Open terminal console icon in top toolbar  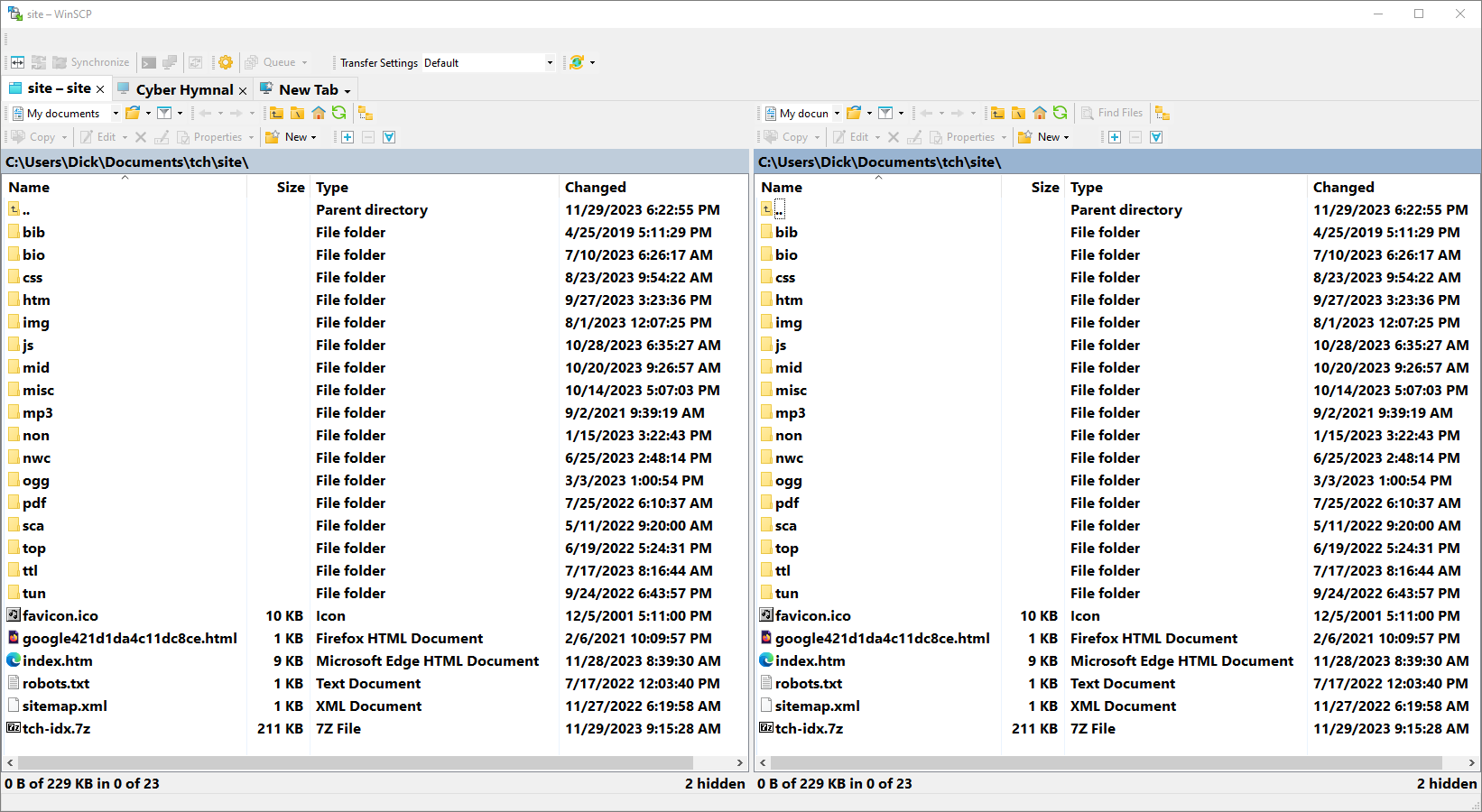pyautogui.click(x=149, y=62)
